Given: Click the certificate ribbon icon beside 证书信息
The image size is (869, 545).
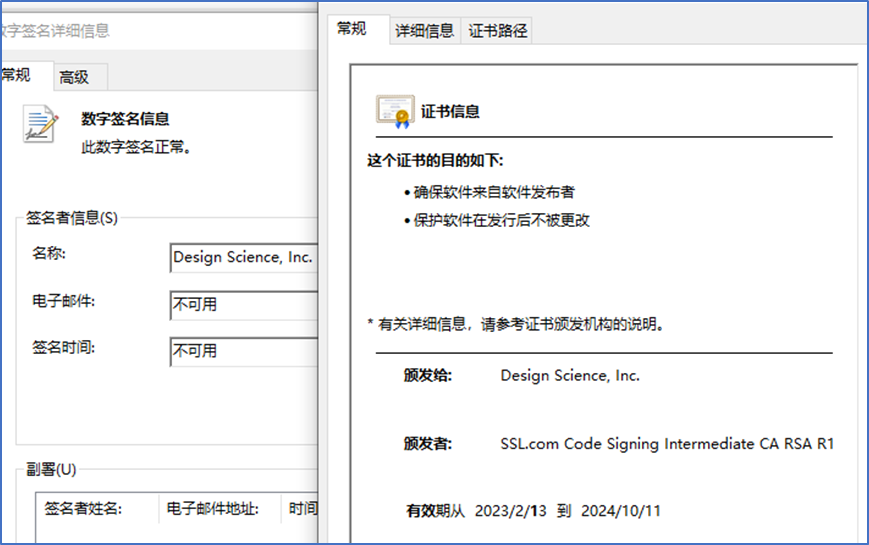Looking at the screenshot, I should pyautogui.click(x=395, y=111).
